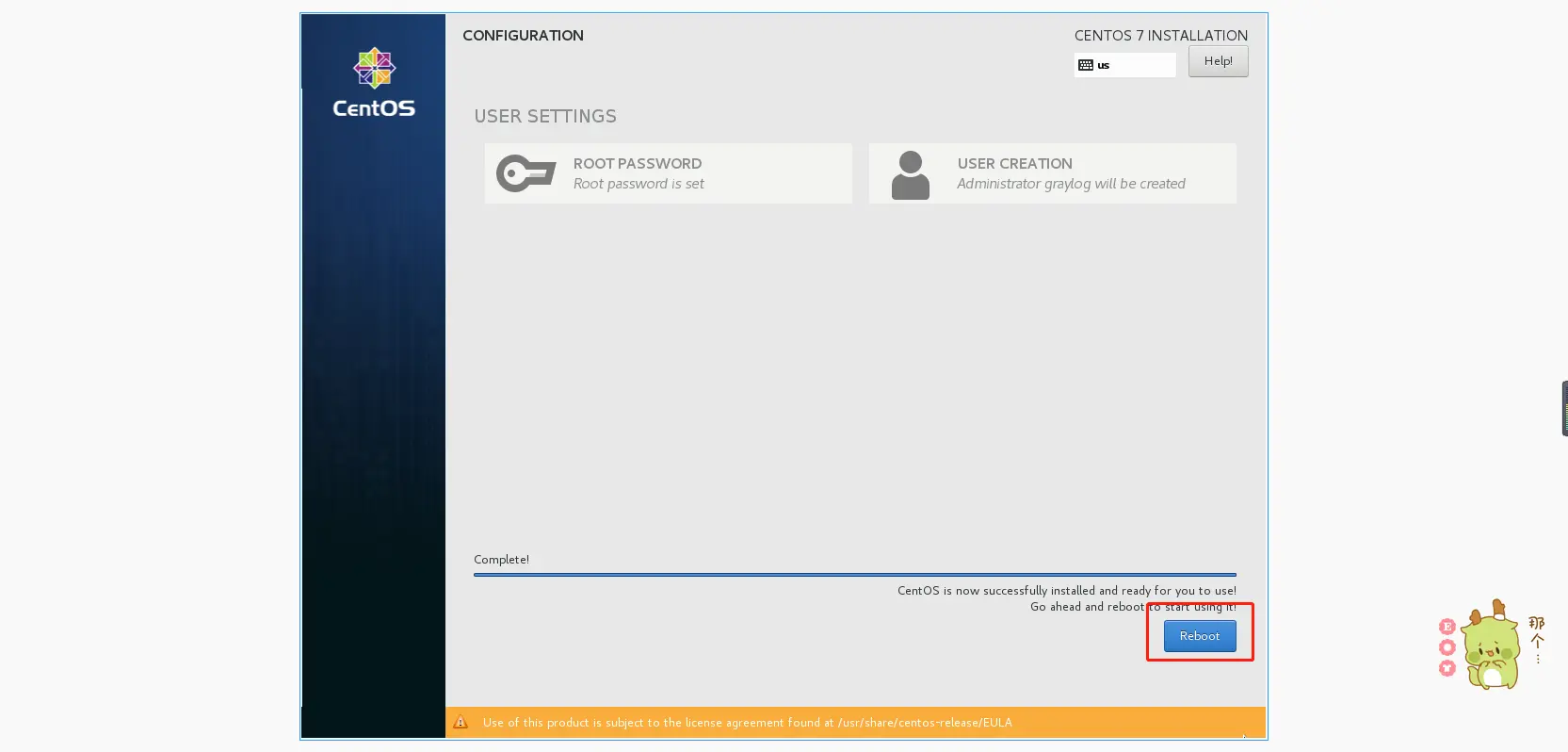This screenshot has height=752, width=1568.
Task: Click the 'Complete!' status text
Action: coord(501,560)
